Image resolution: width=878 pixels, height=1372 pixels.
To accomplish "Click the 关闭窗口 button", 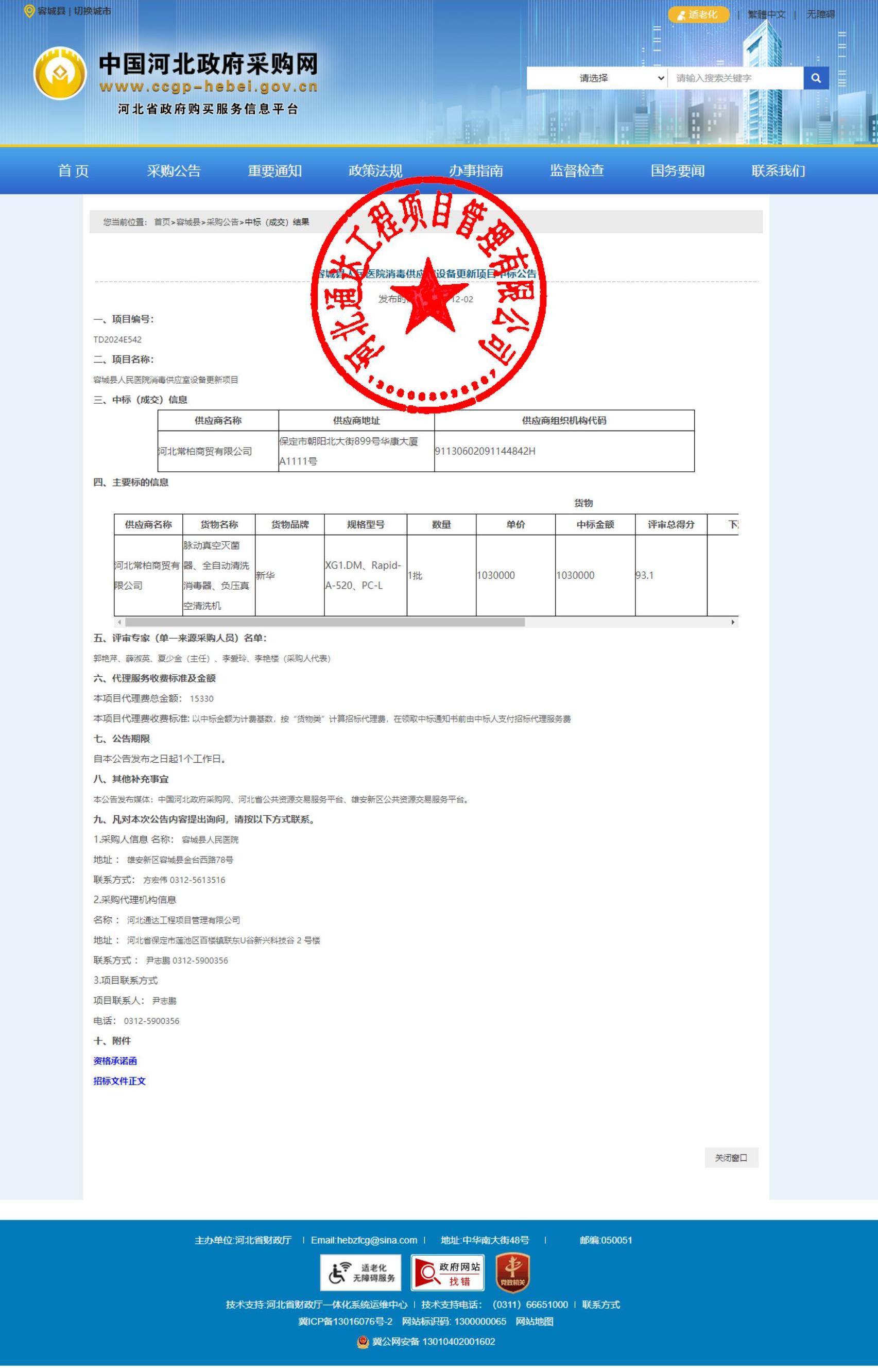I will point(731,1158).
